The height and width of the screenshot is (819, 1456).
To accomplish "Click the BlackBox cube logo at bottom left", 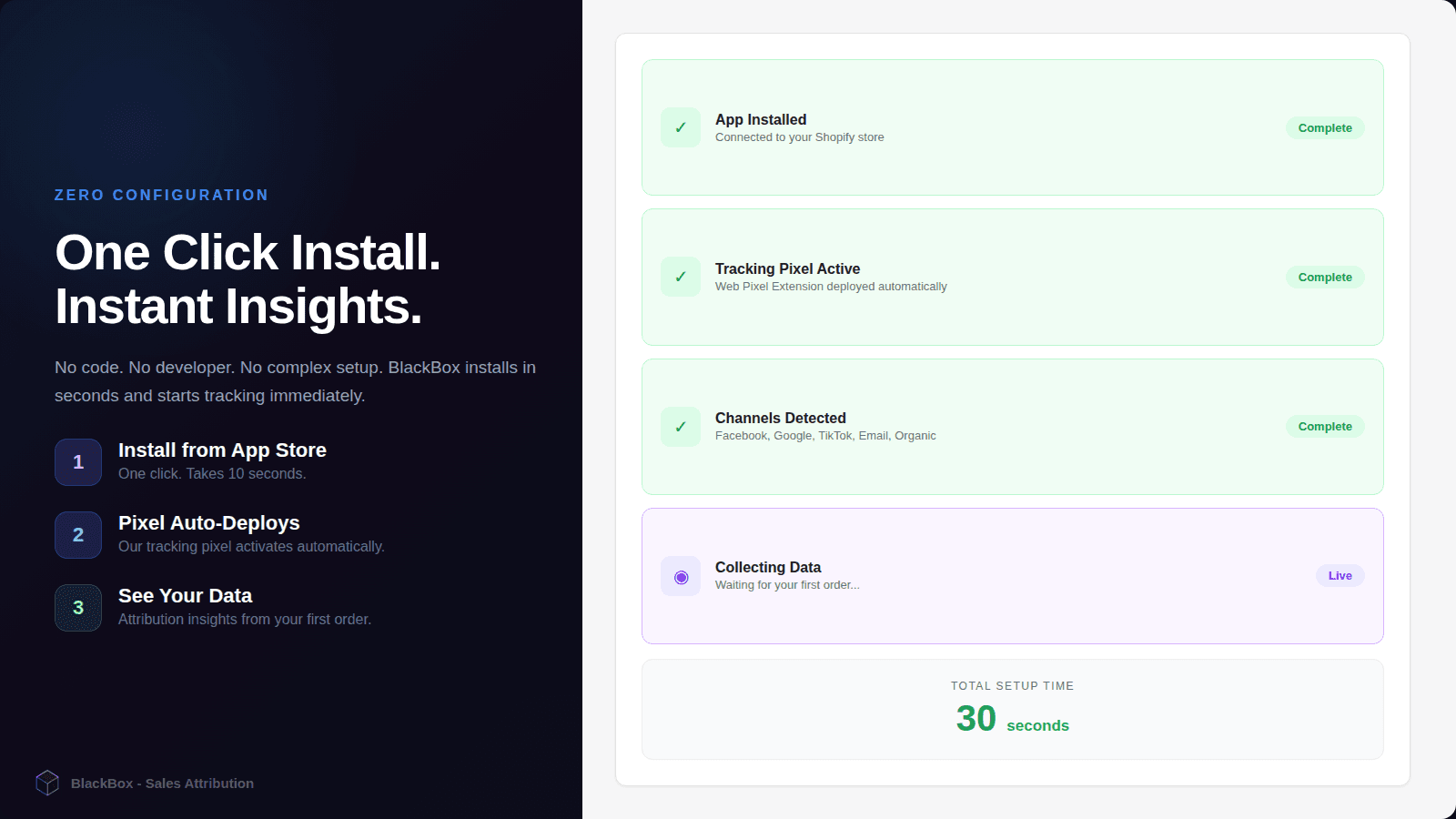I will tap(47, 782).
